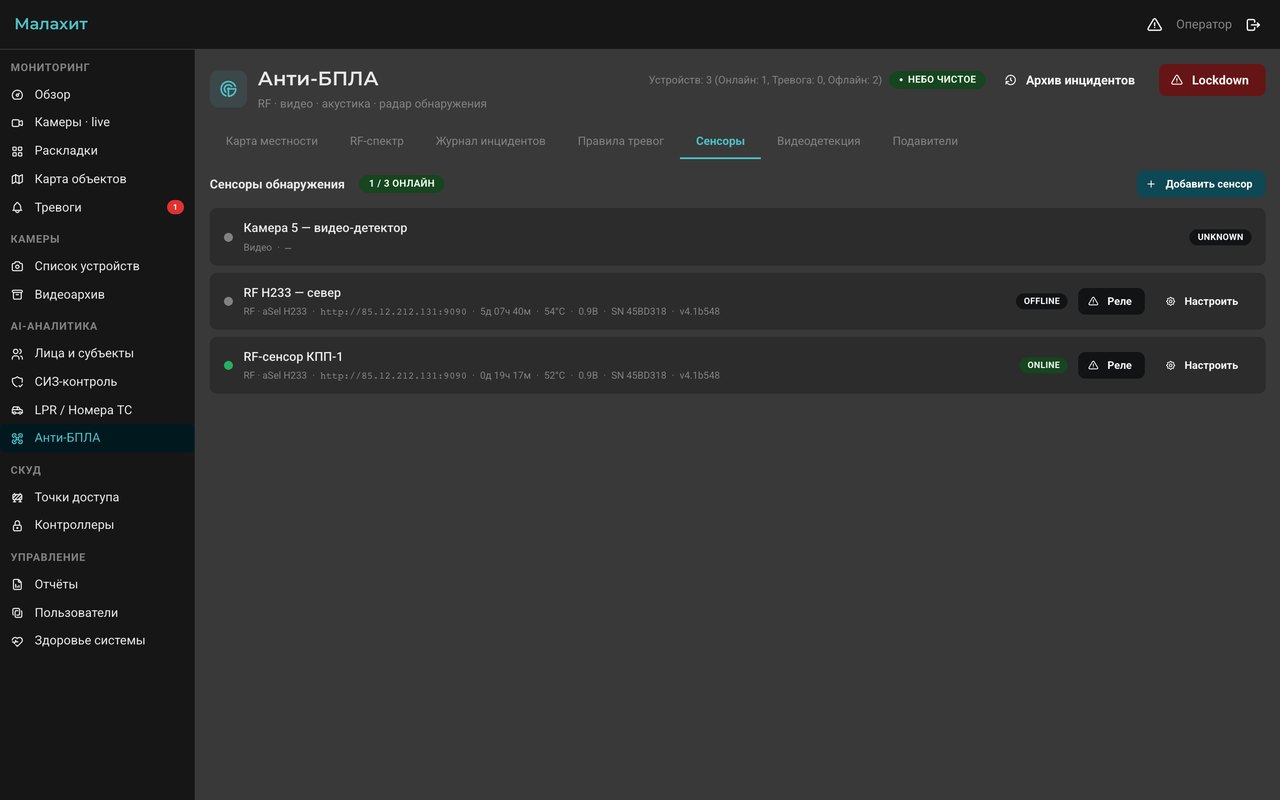The image size is (1280, 800).
Task: Open Архив инцидентов
Action: tap(1070, 80)
